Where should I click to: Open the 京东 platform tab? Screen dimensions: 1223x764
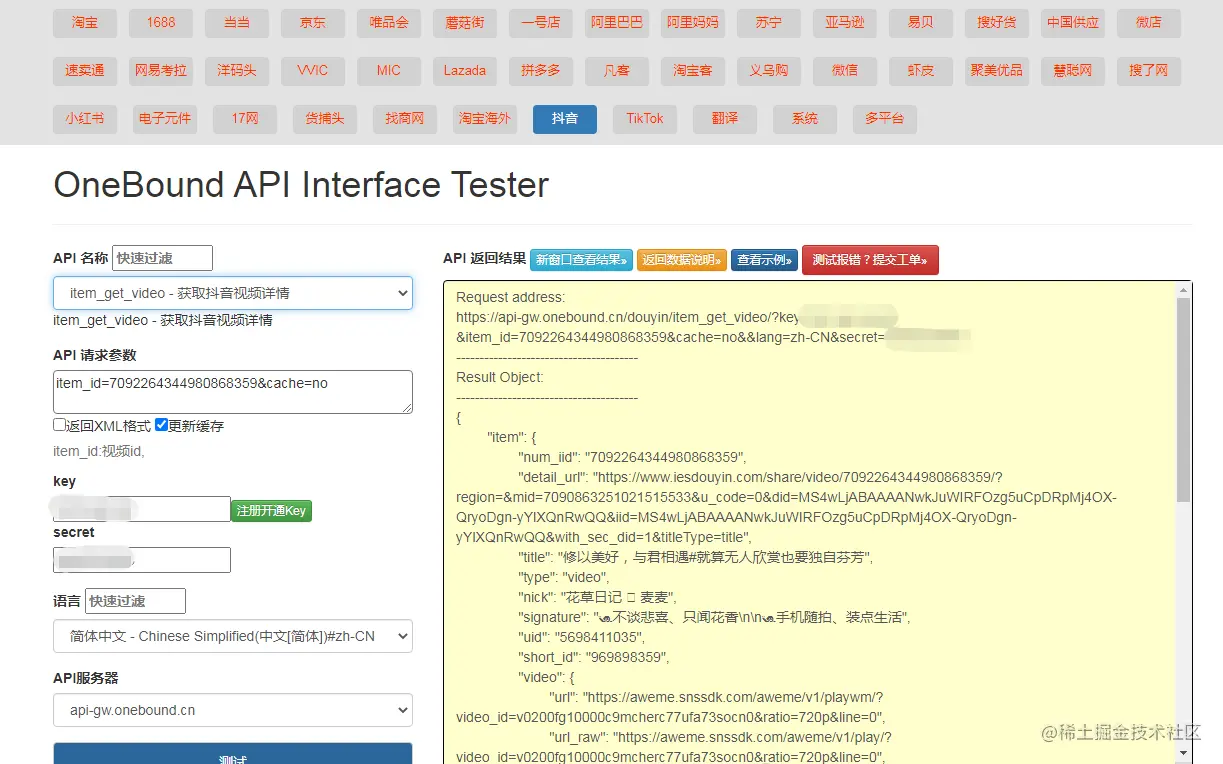click(313, 23)
